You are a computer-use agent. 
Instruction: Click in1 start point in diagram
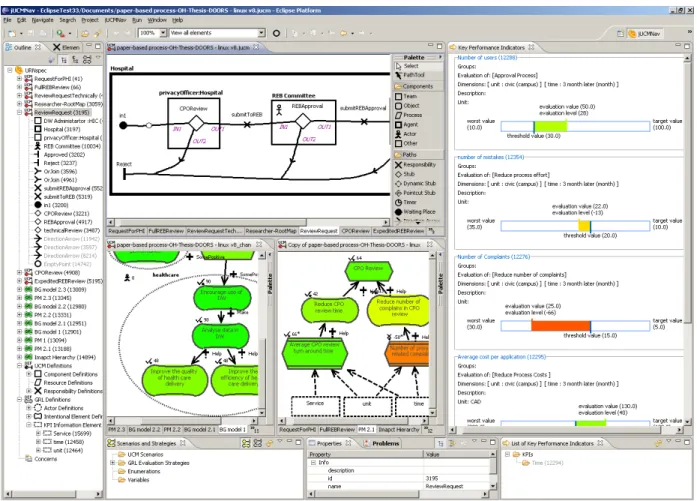[123, 125]
